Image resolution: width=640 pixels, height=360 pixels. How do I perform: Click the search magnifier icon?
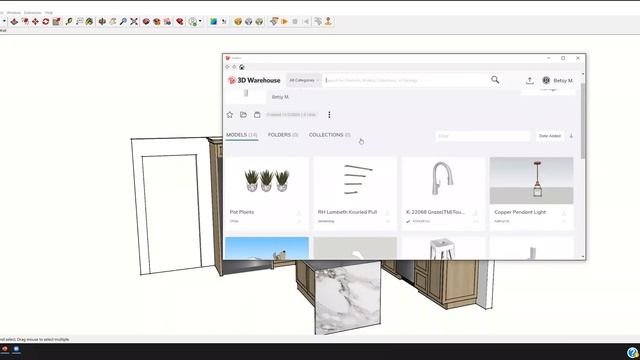pos(495,80)
